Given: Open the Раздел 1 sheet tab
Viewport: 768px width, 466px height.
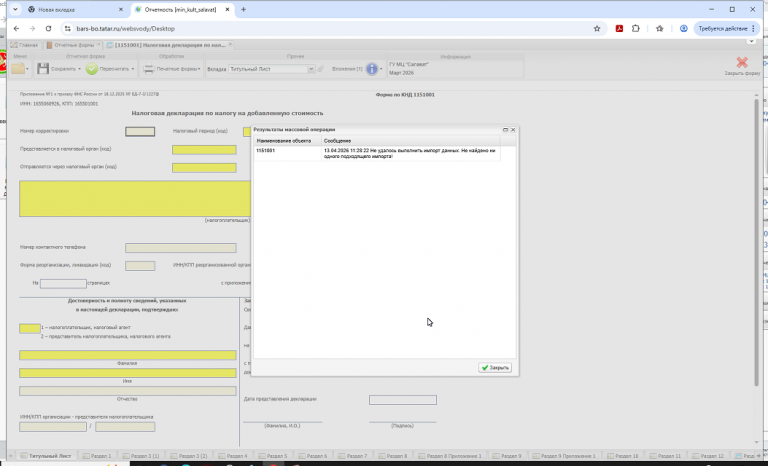Looking at the screenshot, I should (96, 456).
